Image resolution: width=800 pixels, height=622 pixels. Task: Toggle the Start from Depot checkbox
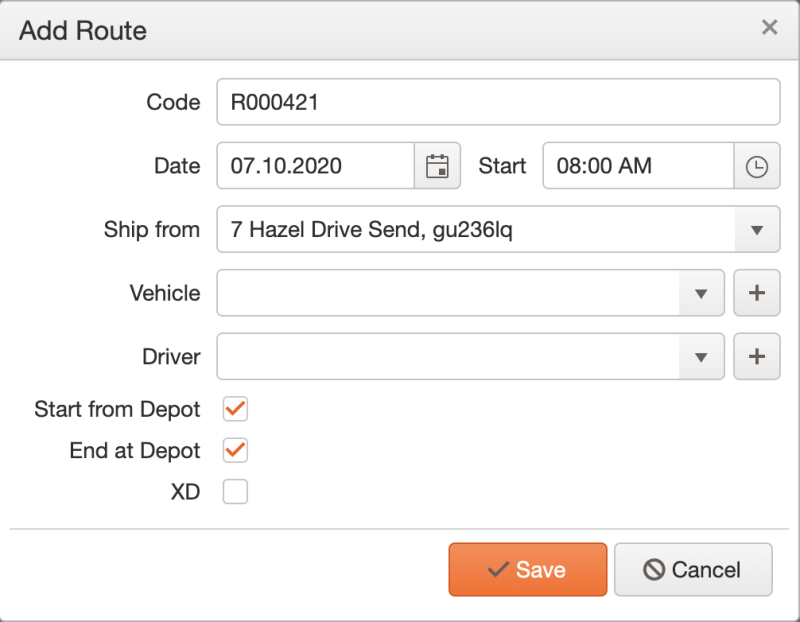tap(235, 409)
